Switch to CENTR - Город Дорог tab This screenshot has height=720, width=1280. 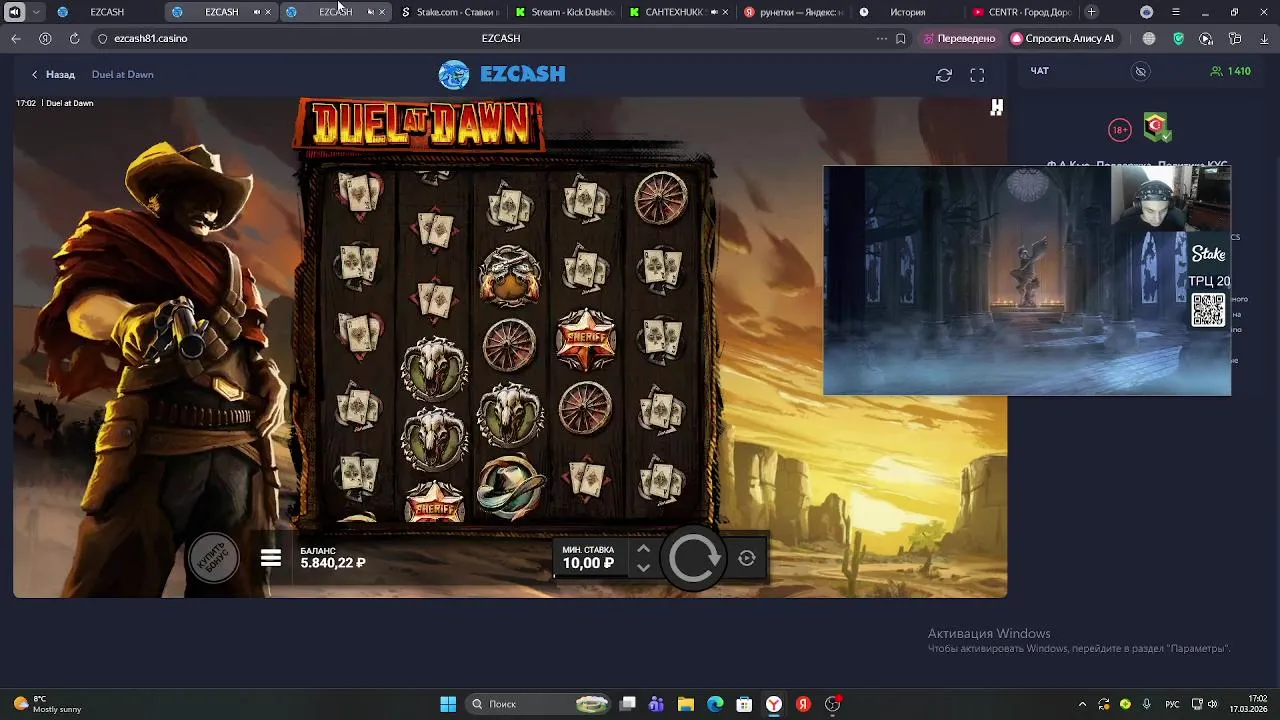click(1022, 12)
